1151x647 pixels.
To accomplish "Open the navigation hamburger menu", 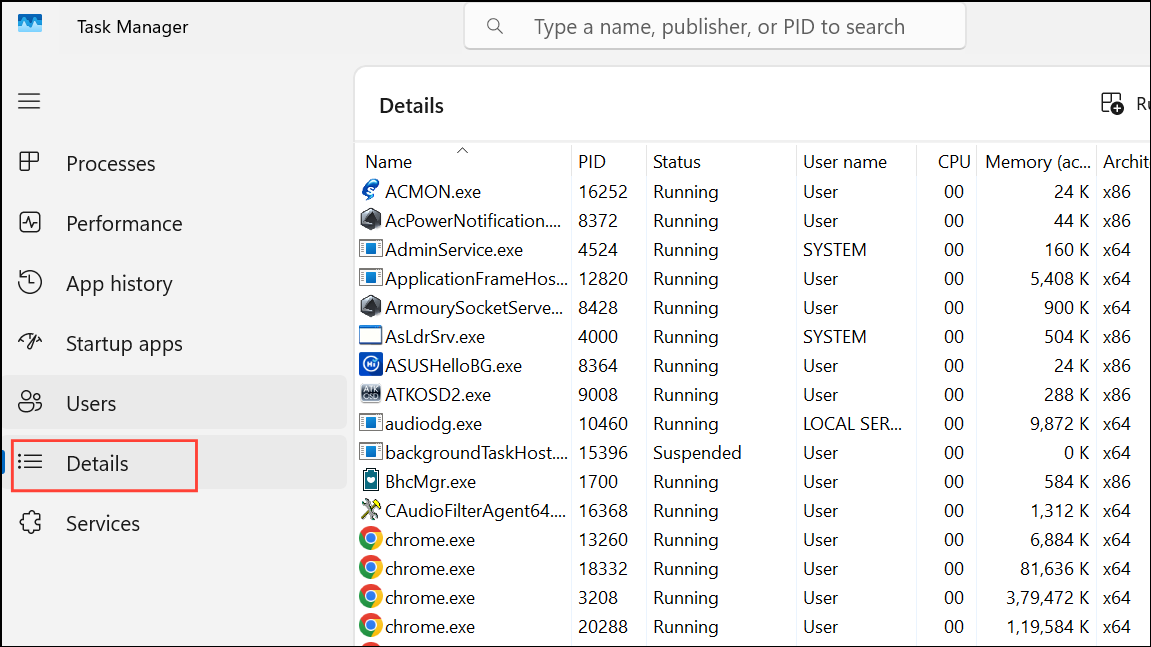I will coord(29,101).
